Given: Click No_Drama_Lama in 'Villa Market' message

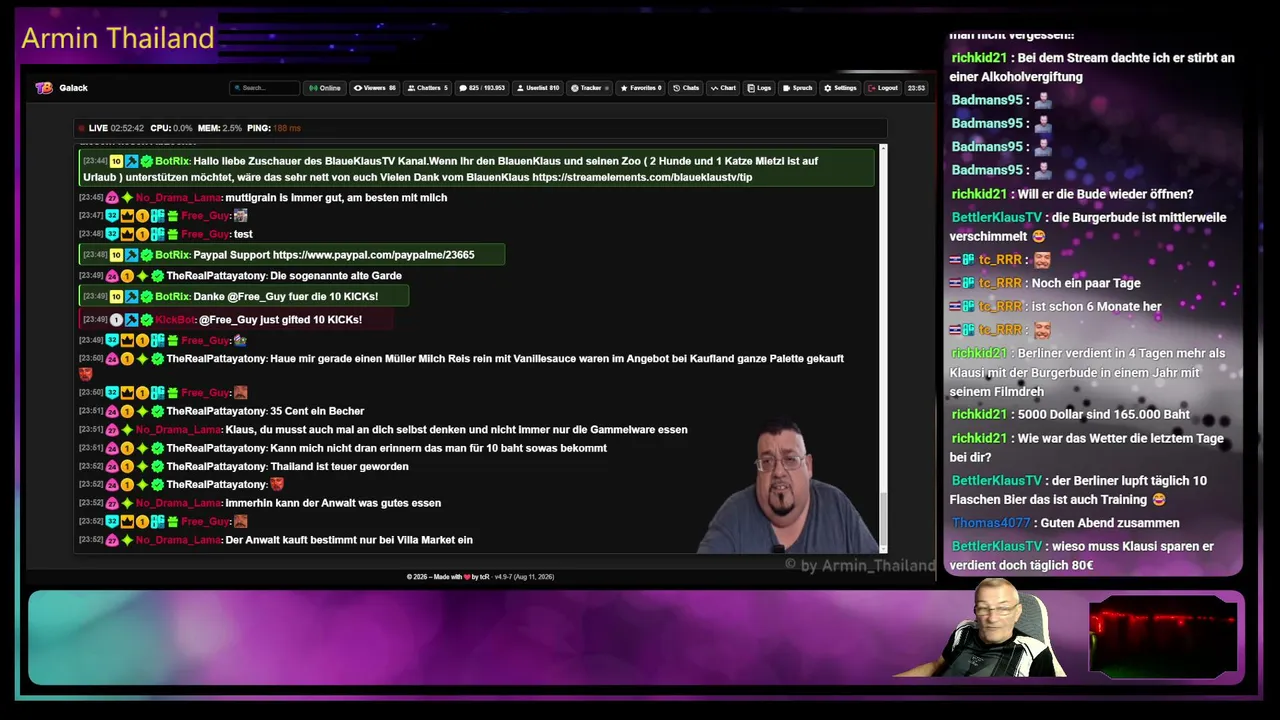Looking at the screenshot, I should [178, 540].
